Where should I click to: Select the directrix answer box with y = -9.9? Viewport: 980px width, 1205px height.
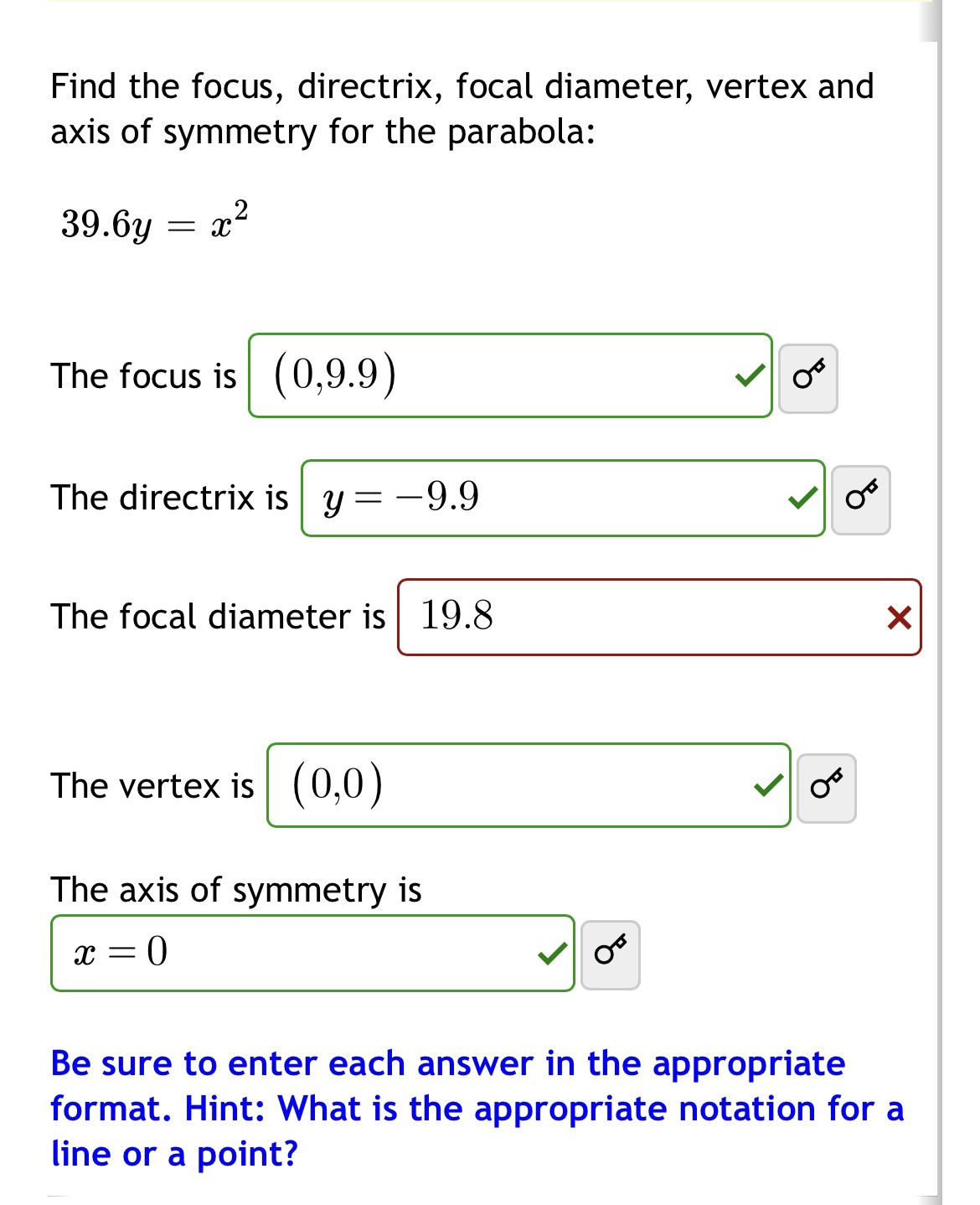click(x=561, y=498)
